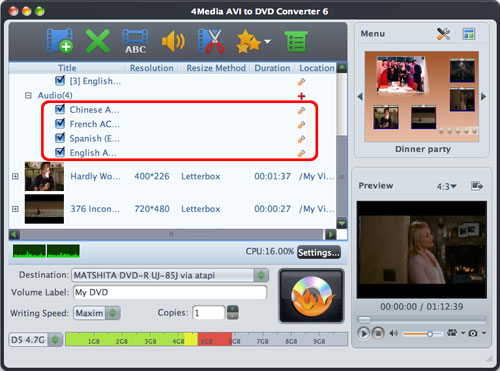Open the 4:3 aspect ratio dropdown
Image resolution: width=500 pixels, height=371 pixels.
coord(447,187)
